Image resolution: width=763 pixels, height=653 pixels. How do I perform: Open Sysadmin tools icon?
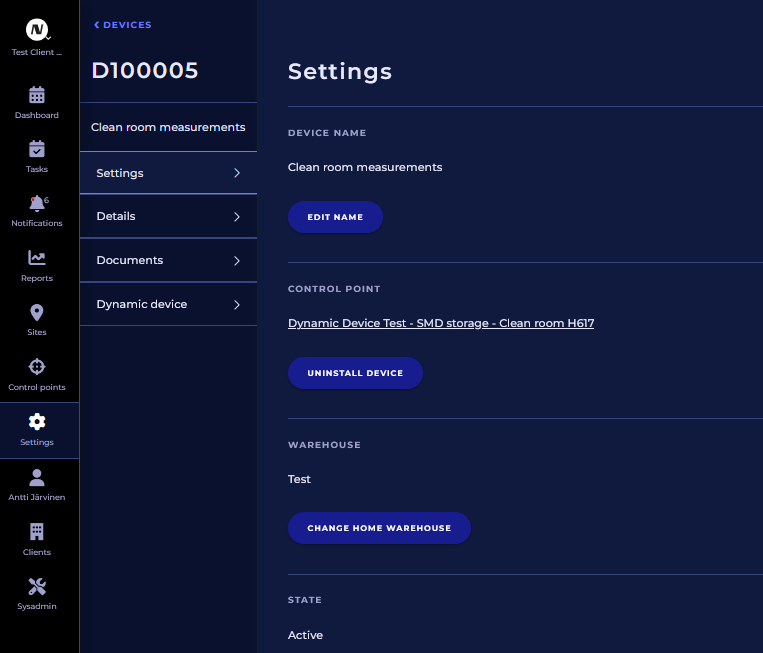37,587
